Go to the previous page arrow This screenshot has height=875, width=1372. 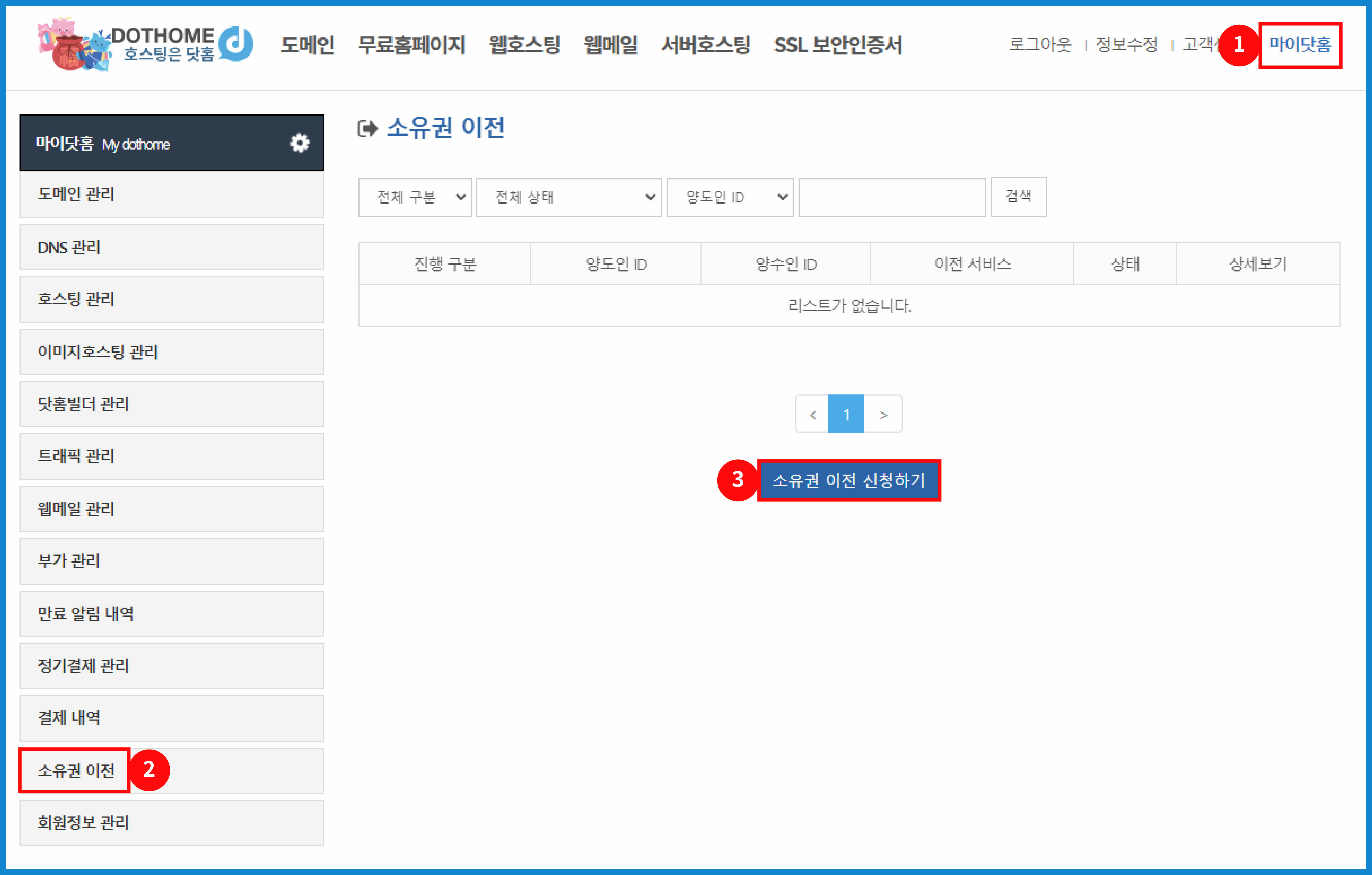812,414
